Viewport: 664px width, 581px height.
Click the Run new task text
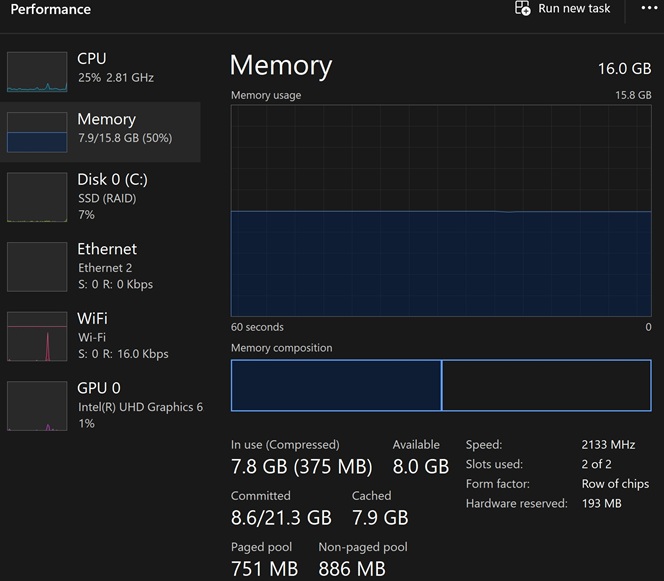[574, 8]
